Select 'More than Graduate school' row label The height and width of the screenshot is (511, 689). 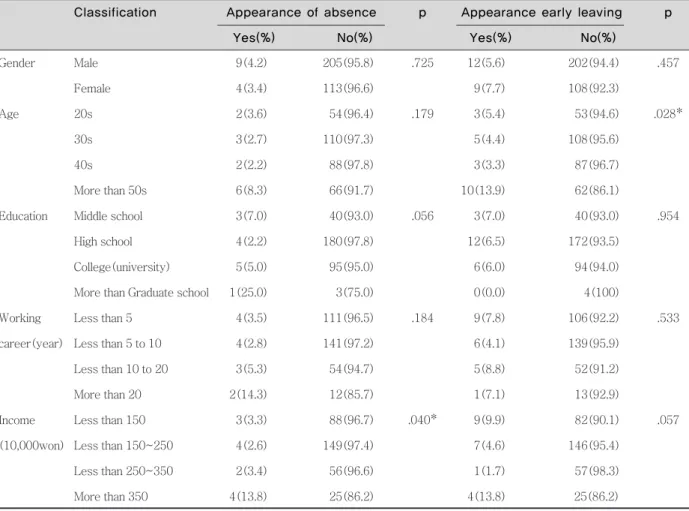[141, 292]
